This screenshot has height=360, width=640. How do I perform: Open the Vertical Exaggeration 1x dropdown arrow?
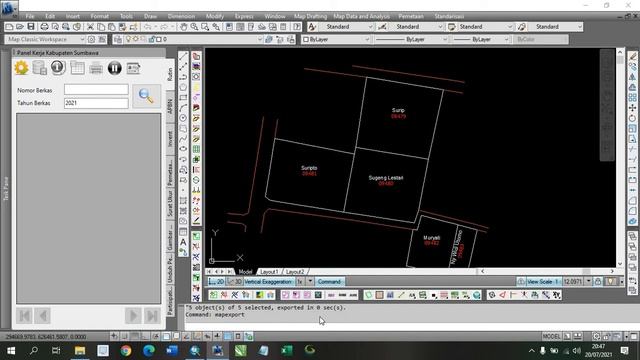click(x=310, y=282)
